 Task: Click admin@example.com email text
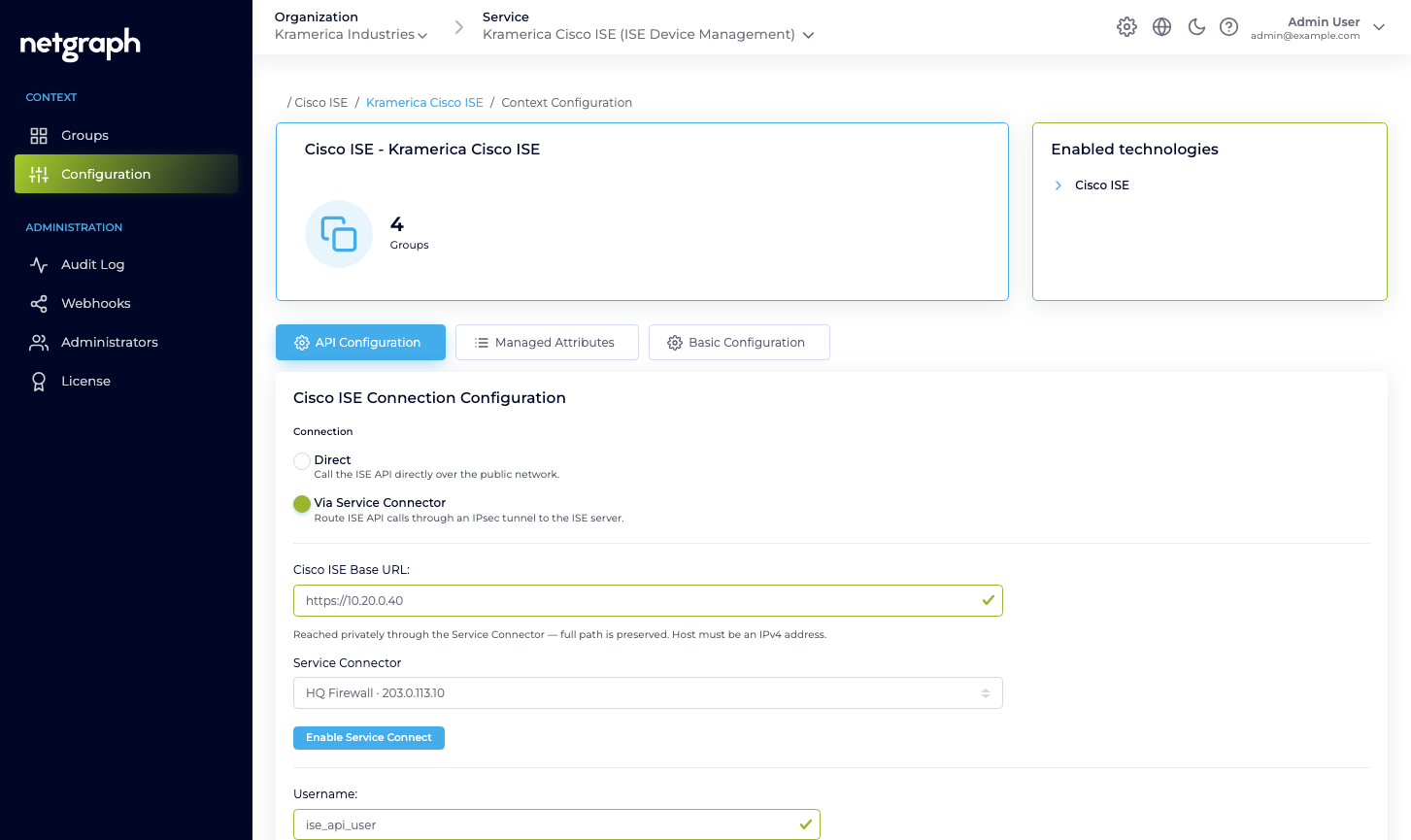pyautogui.click(x=1305, y=36)
